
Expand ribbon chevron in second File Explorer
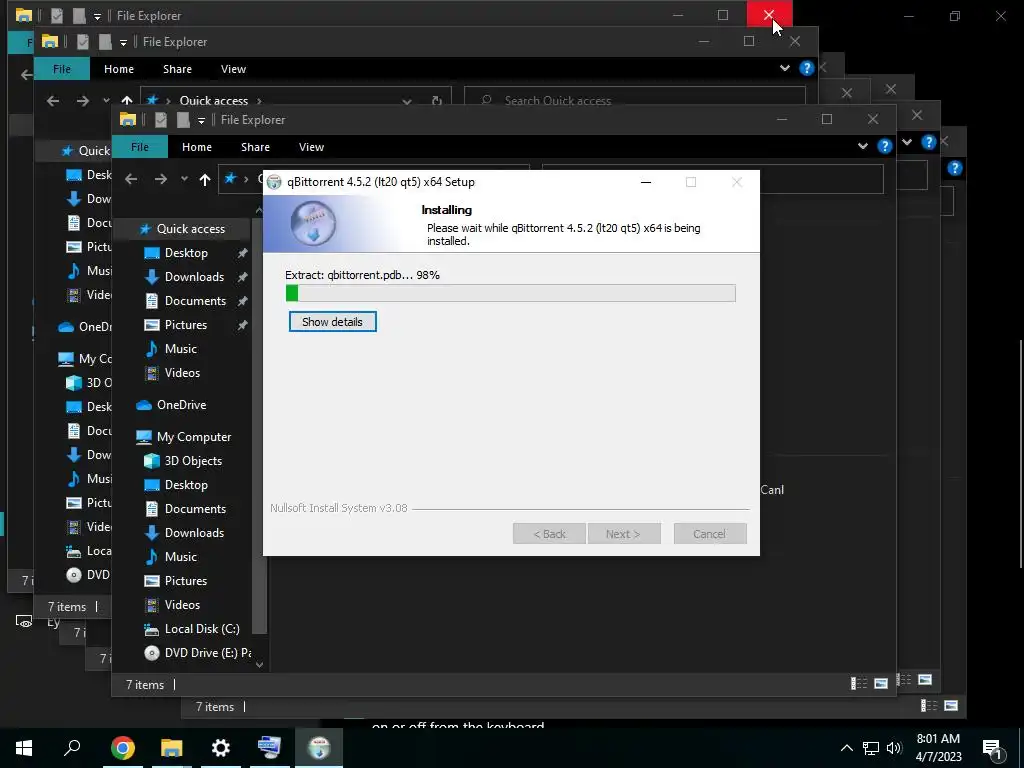click(785, 68)
